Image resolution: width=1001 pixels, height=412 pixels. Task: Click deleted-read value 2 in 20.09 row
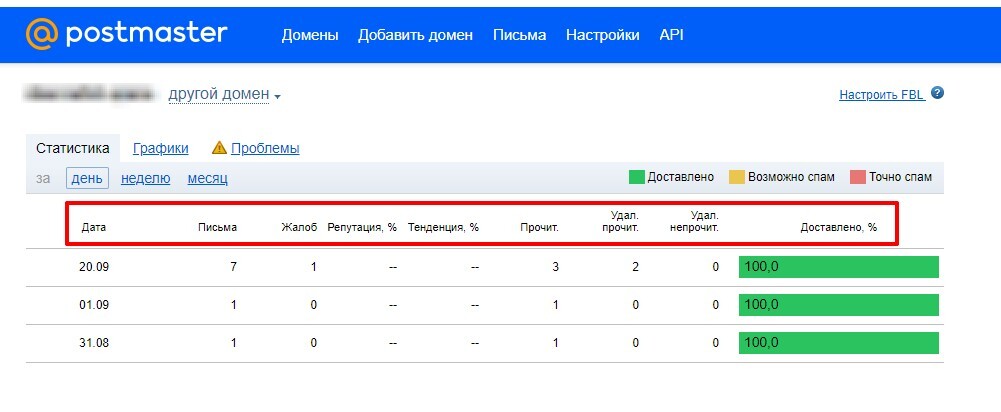pyautogui.click(x=635, y=267)
